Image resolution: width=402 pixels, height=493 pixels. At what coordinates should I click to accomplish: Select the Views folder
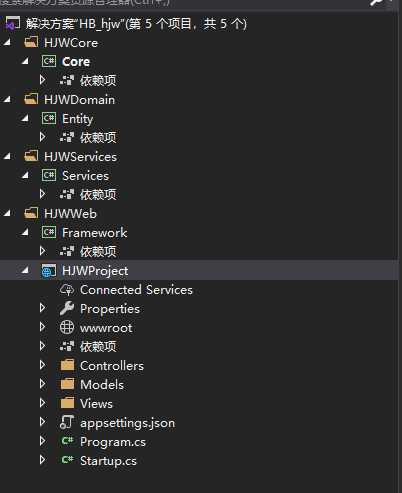point(96,404)
